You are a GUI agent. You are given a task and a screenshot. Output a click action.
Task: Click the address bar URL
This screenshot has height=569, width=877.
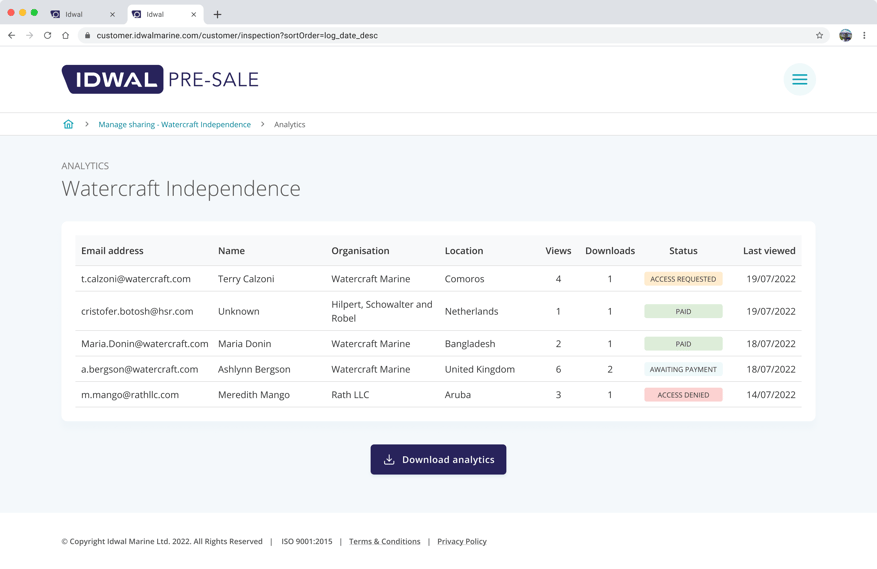click(237, 35)
